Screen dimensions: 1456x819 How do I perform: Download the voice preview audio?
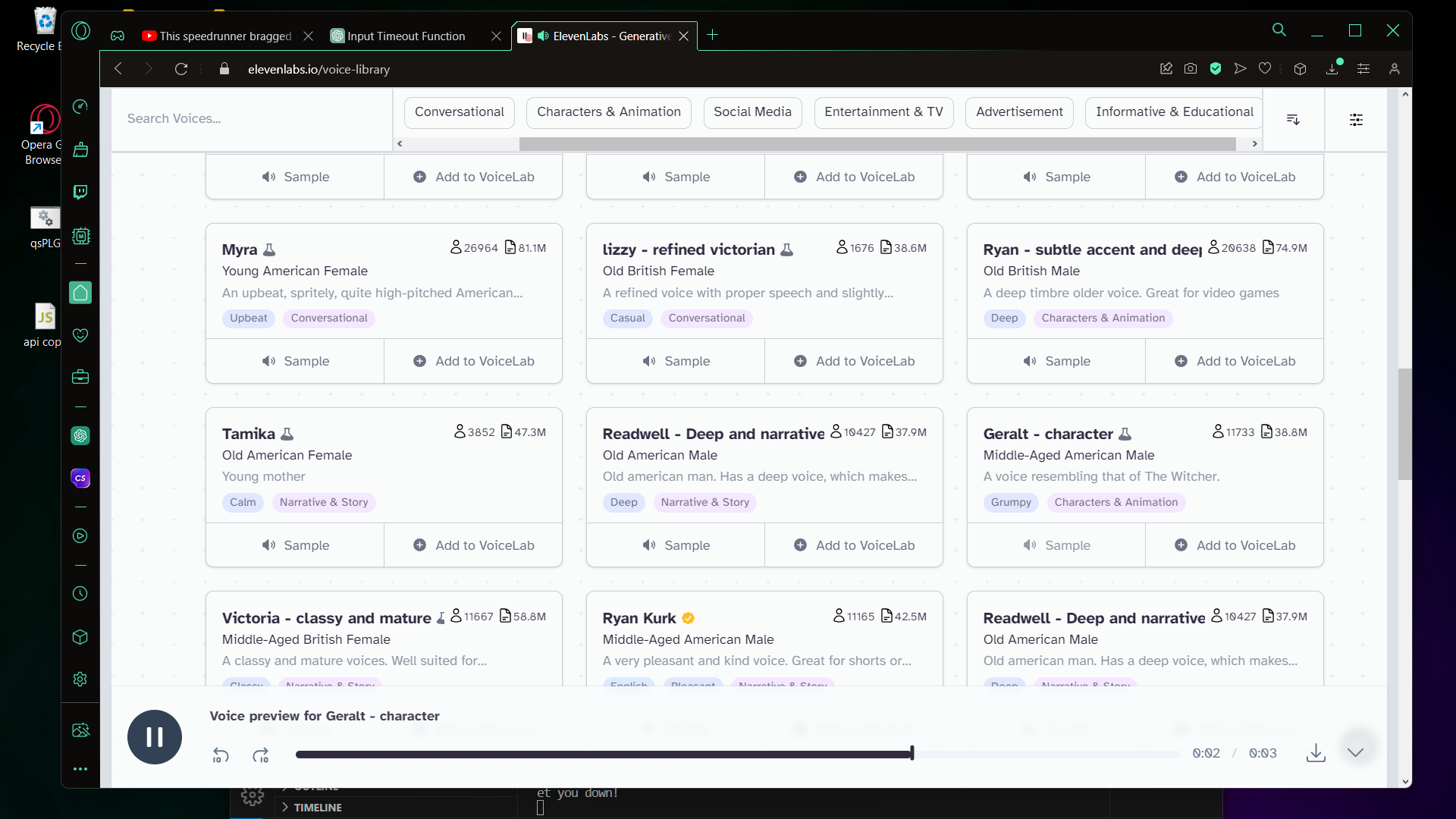click(x=1316, y=753)
